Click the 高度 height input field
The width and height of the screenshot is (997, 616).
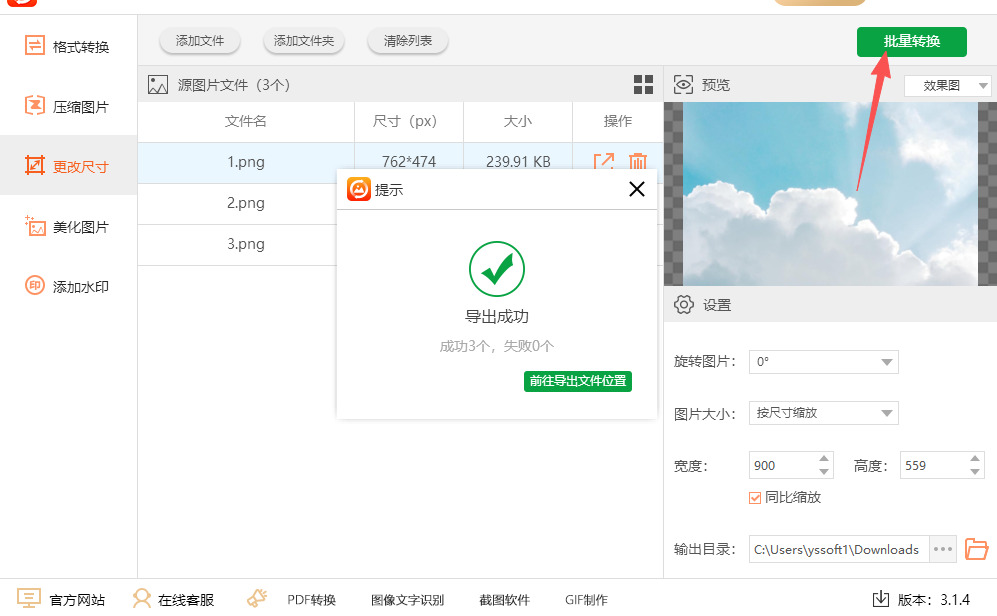[x=928, y=465]
